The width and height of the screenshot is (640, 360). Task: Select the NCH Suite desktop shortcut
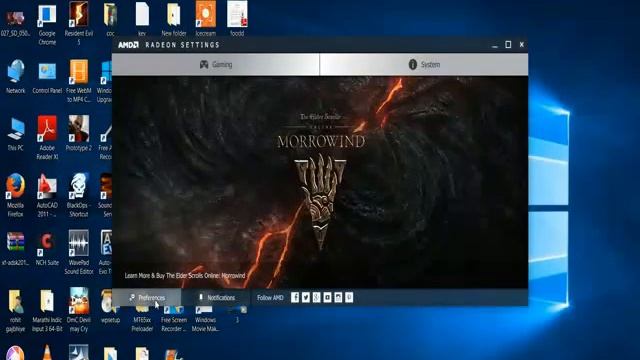click(x=47, y=249)
